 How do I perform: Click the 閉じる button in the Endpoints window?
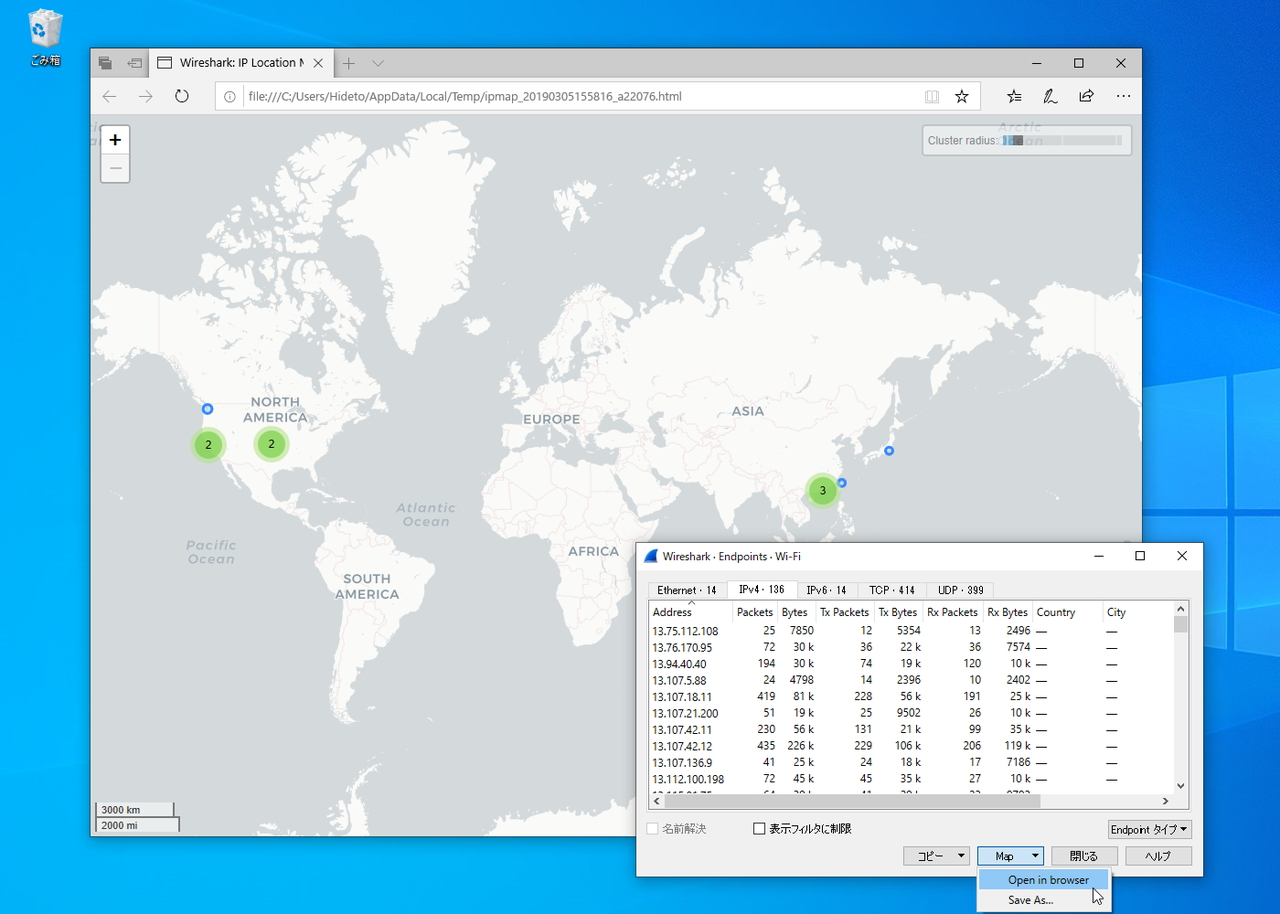tap(1084, 856)
